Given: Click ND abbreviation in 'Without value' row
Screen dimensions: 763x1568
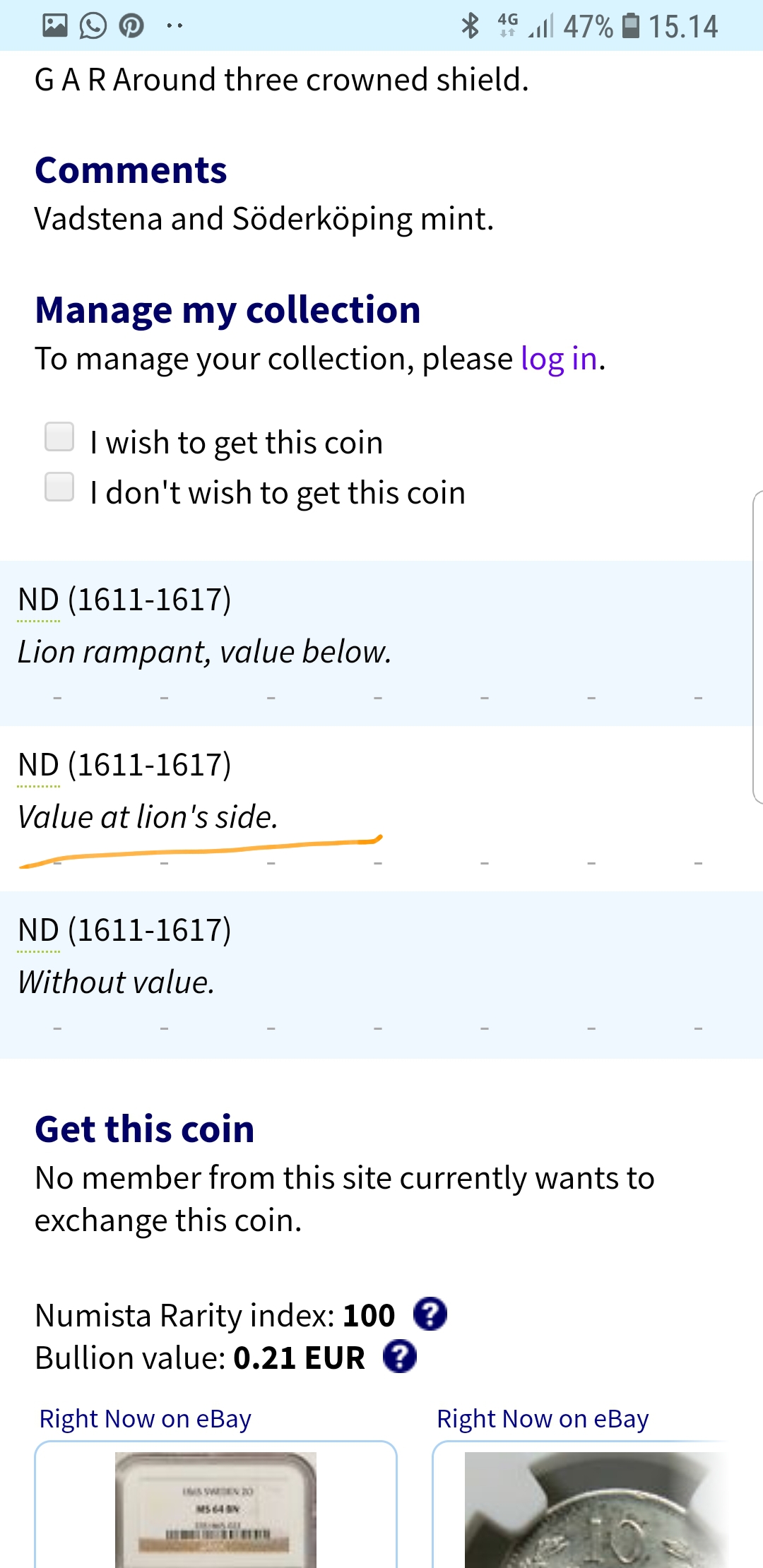Looking at the screenshot, I should 38,931.
